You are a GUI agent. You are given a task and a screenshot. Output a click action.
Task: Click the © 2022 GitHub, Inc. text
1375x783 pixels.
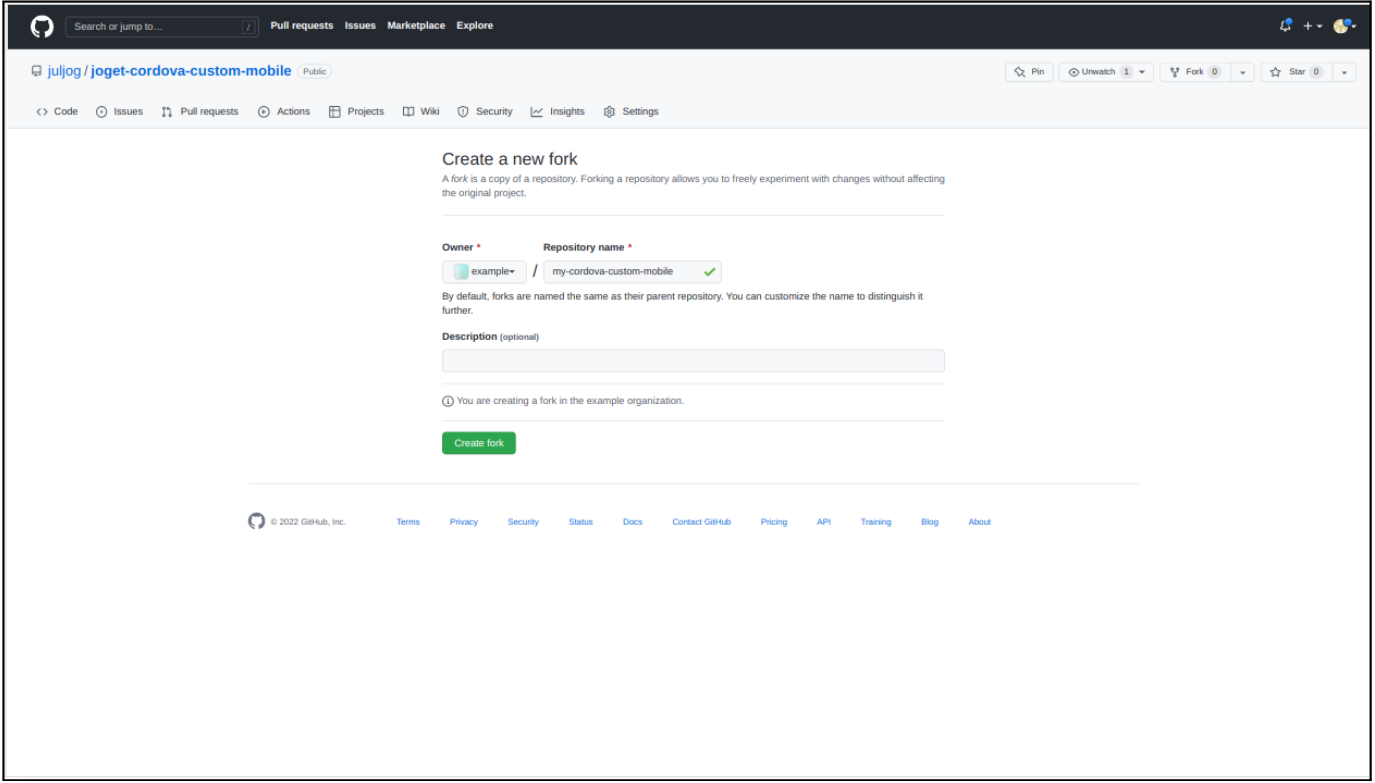point(308,522)
